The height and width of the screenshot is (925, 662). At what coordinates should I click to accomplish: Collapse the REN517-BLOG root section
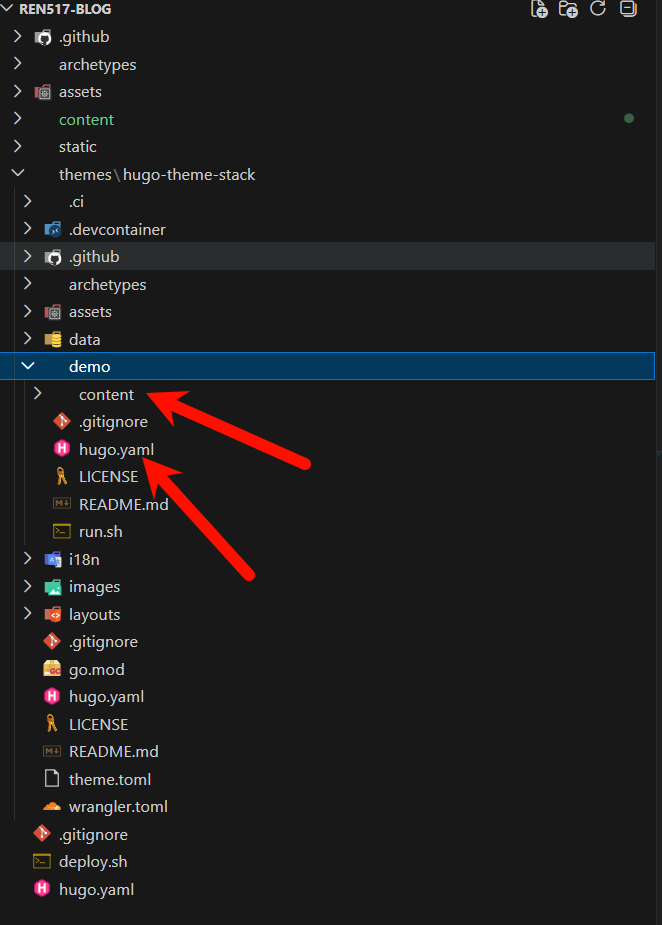click(9, 9)
